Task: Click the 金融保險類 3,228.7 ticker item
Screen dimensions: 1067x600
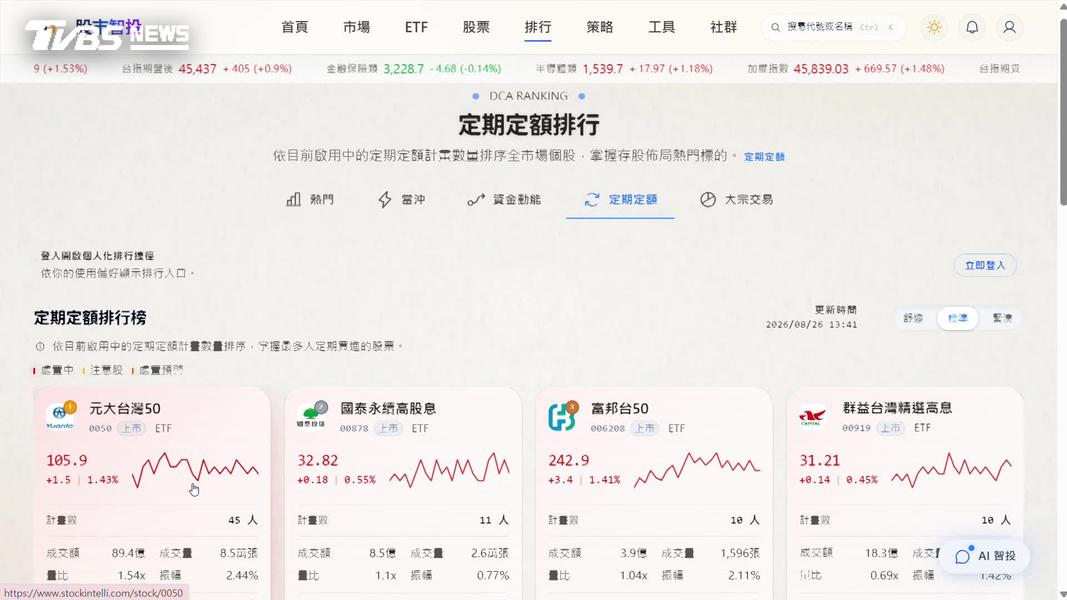Action: (x=414, y=69)
